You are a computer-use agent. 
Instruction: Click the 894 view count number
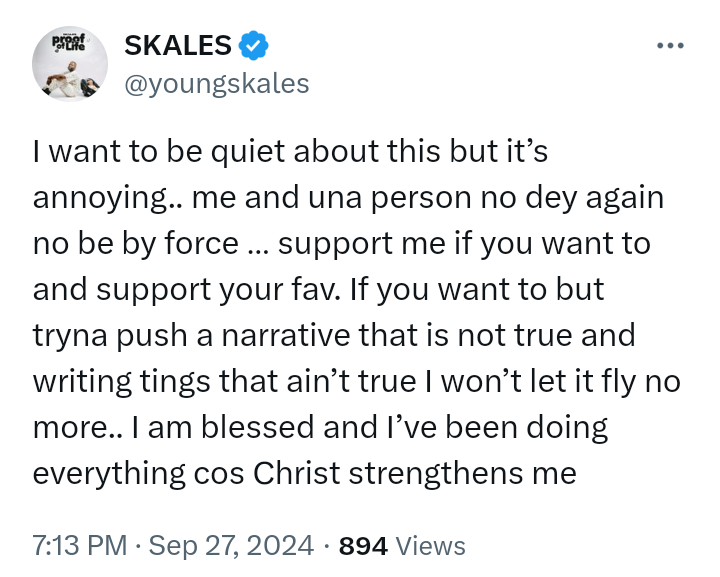point(364,546)
